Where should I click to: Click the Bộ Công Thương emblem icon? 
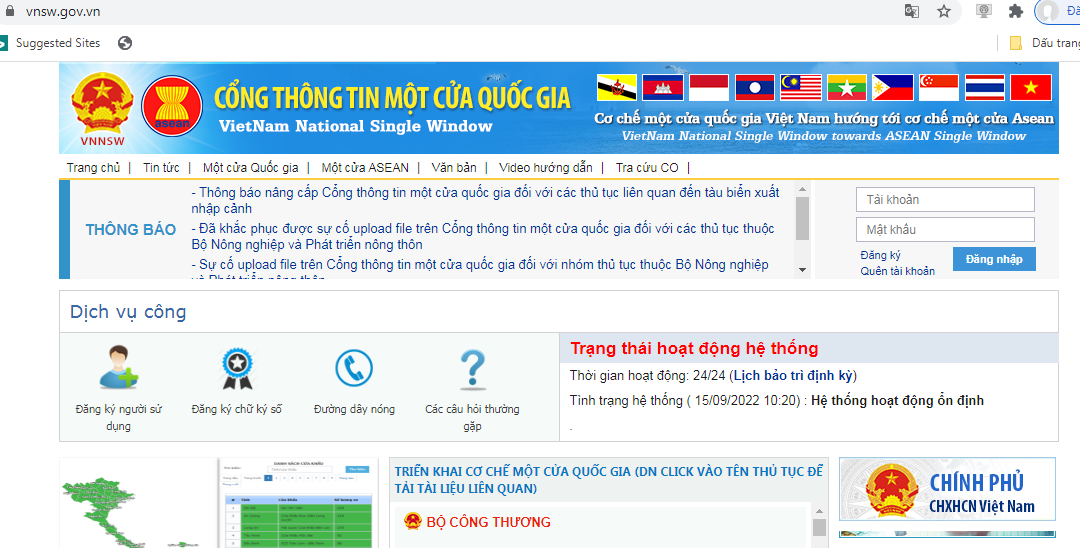413,521
